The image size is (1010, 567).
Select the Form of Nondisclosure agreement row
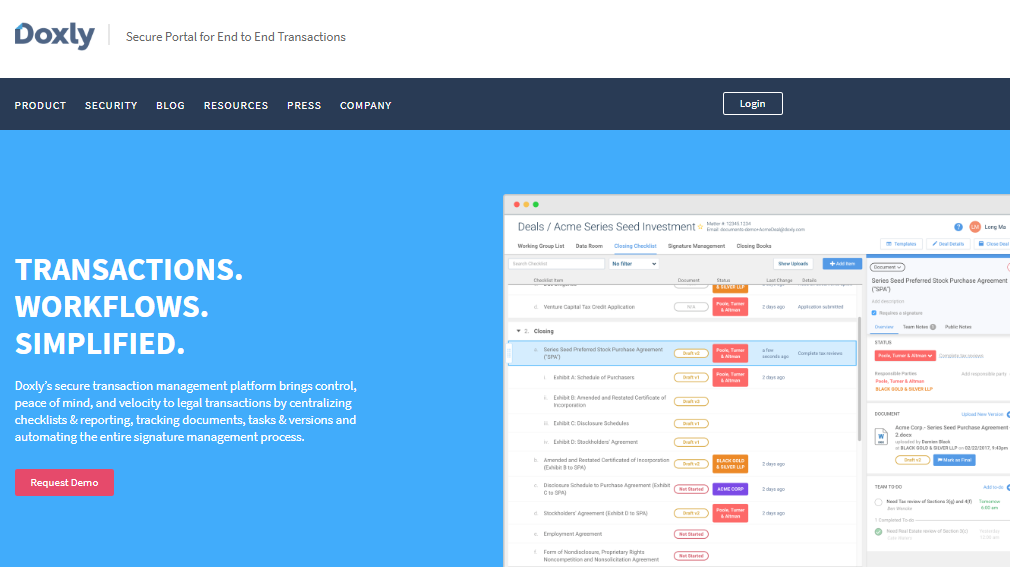click(x=683, y=555)
